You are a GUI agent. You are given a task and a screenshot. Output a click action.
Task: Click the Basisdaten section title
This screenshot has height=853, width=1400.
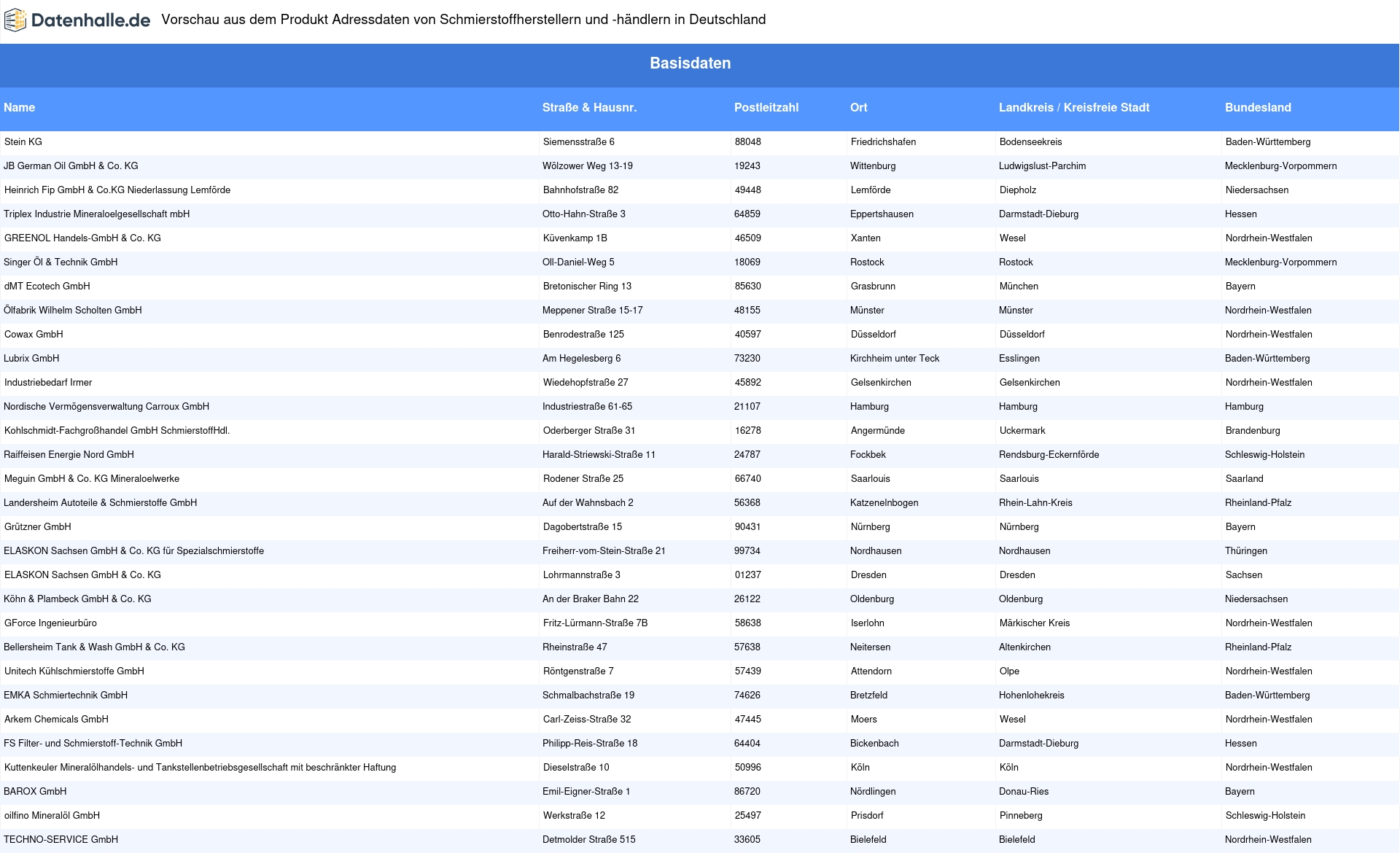691,63
